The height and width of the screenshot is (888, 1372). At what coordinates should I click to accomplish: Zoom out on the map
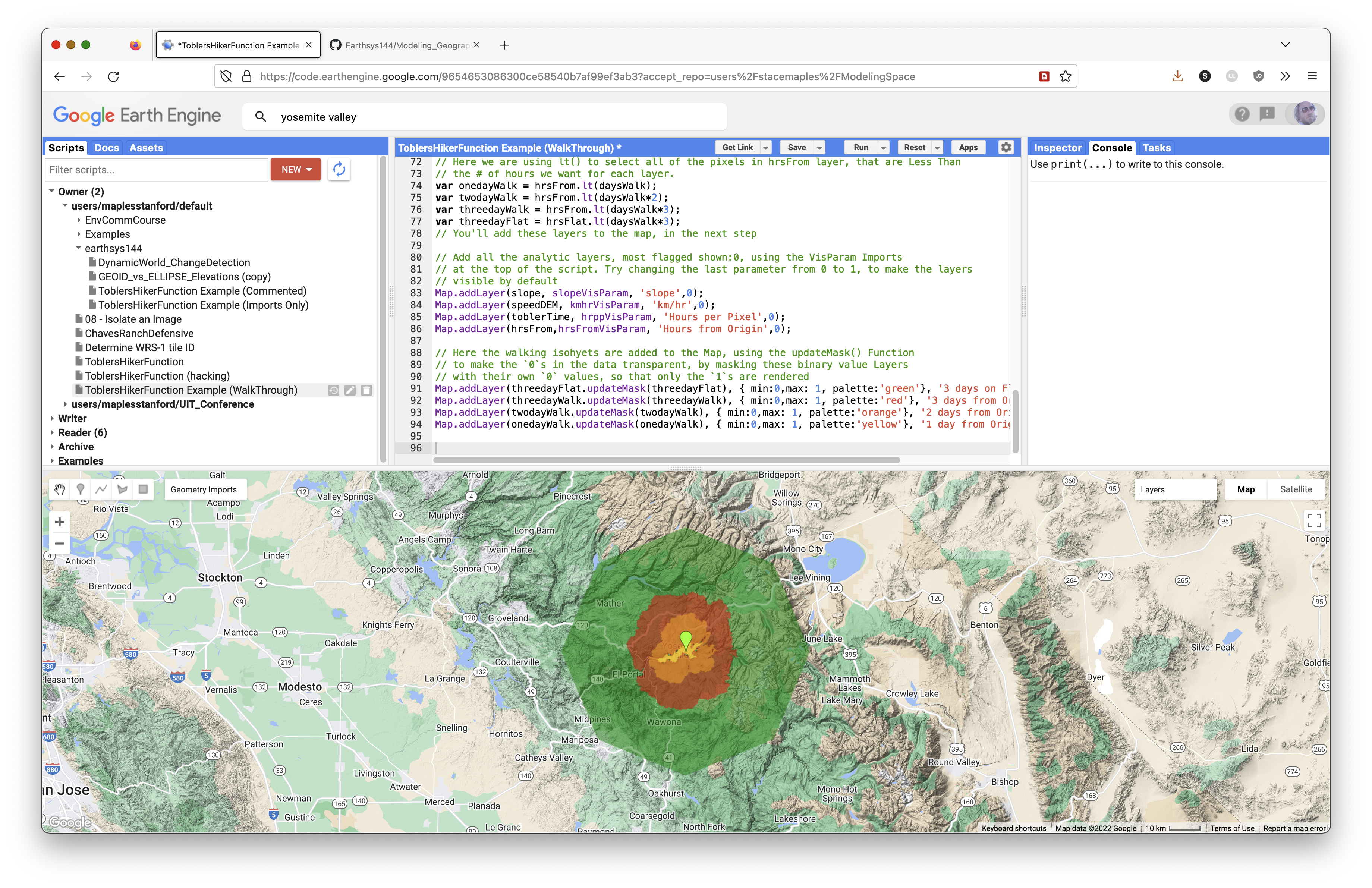point(59,544)
